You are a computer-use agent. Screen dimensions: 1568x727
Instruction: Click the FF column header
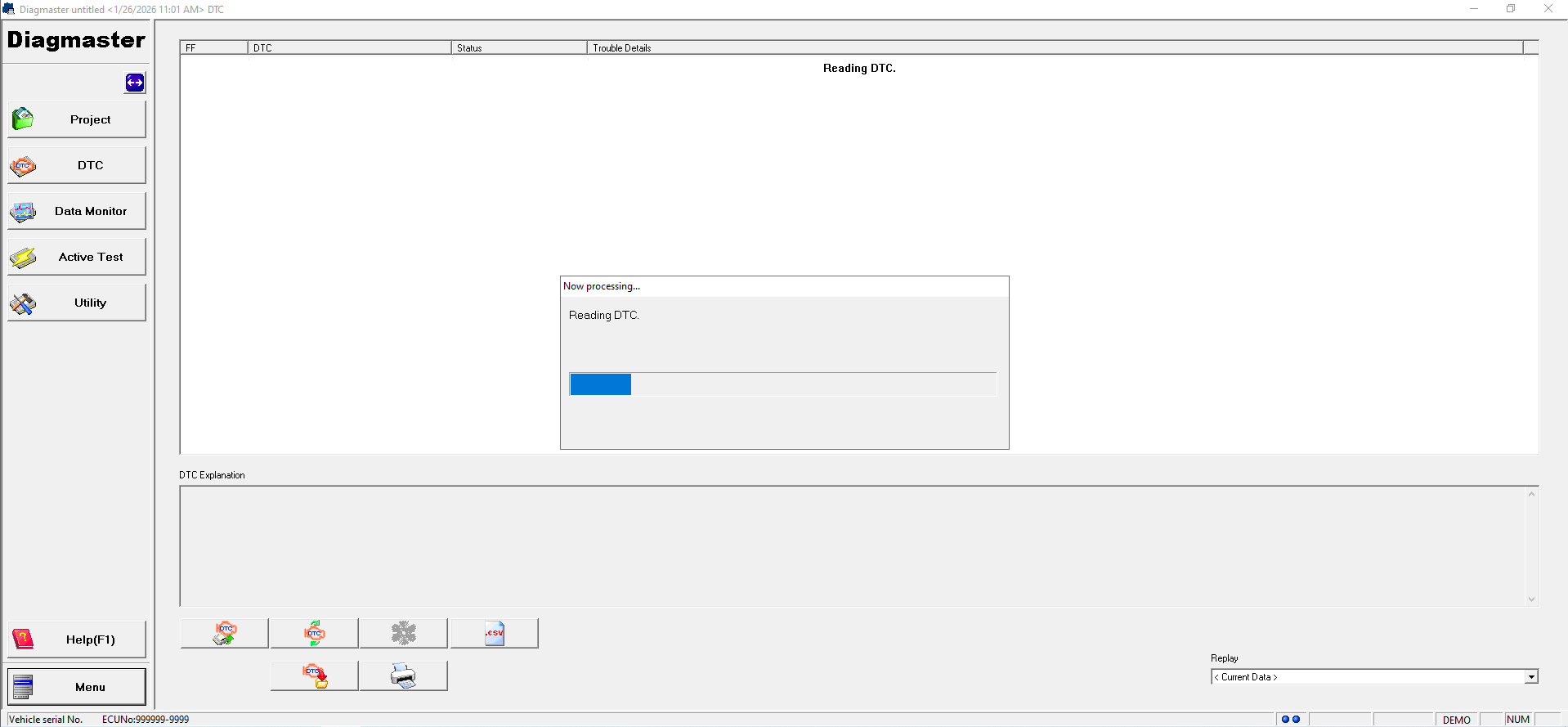click(214, 48)
